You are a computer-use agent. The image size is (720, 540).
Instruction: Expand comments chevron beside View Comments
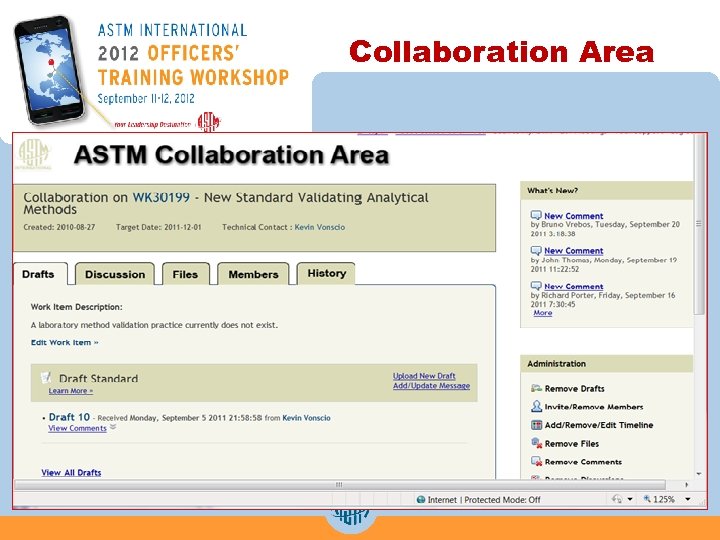113,428
